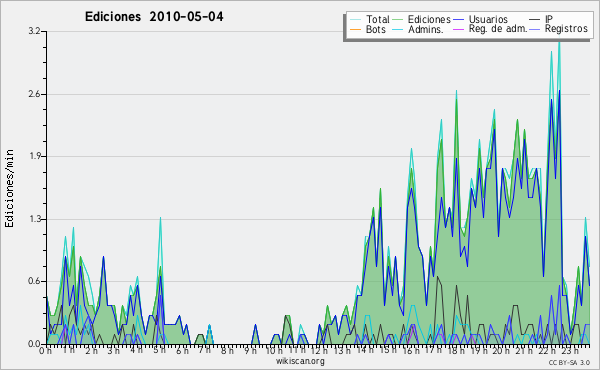Click the 3.2 value on the vertical axis

pyautogui.click(x=34, y=31)
